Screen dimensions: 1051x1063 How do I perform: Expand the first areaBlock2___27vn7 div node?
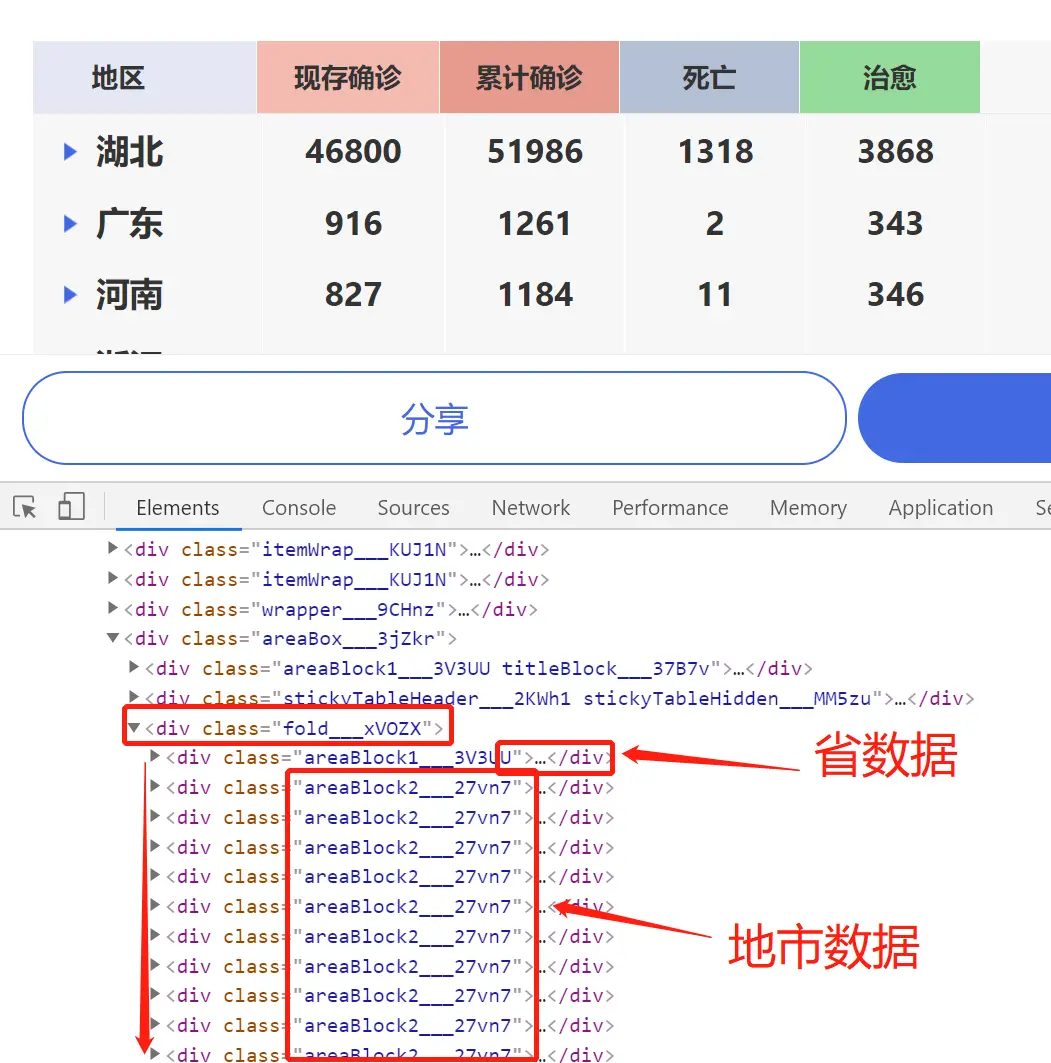155,786
